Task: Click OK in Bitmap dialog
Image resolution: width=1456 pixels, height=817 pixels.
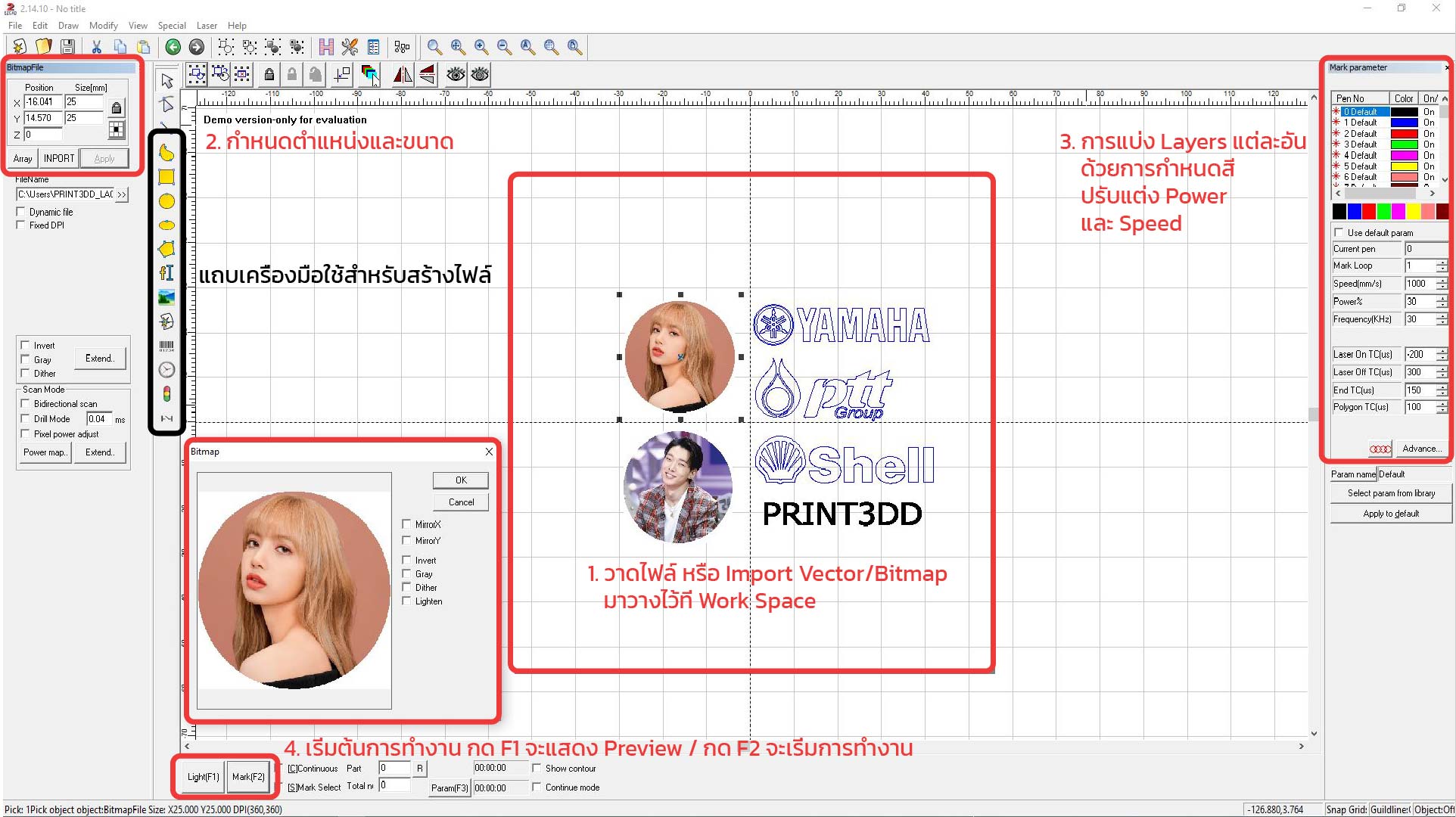Action: (461, 480)
